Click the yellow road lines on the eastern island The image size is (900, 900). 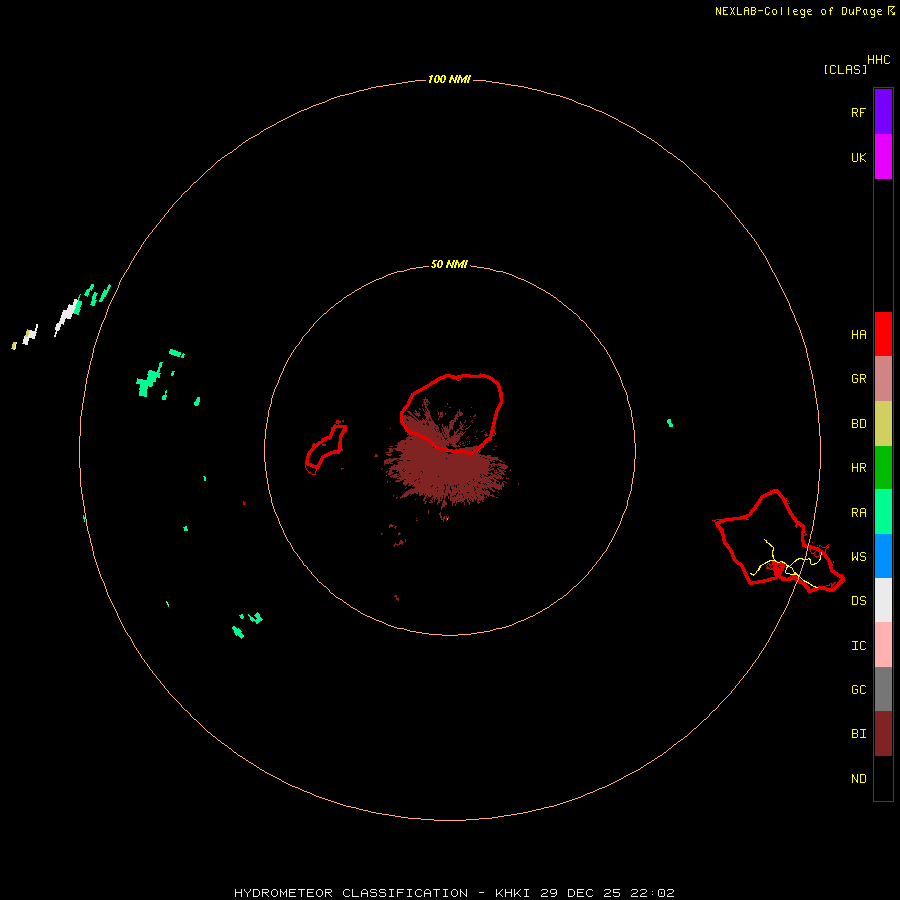(x=788, y=565)
